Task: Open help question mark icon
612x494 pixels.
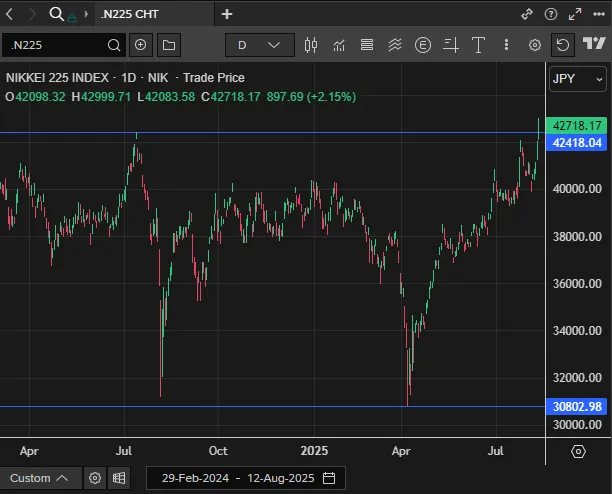Action: (x=551, y=14)
